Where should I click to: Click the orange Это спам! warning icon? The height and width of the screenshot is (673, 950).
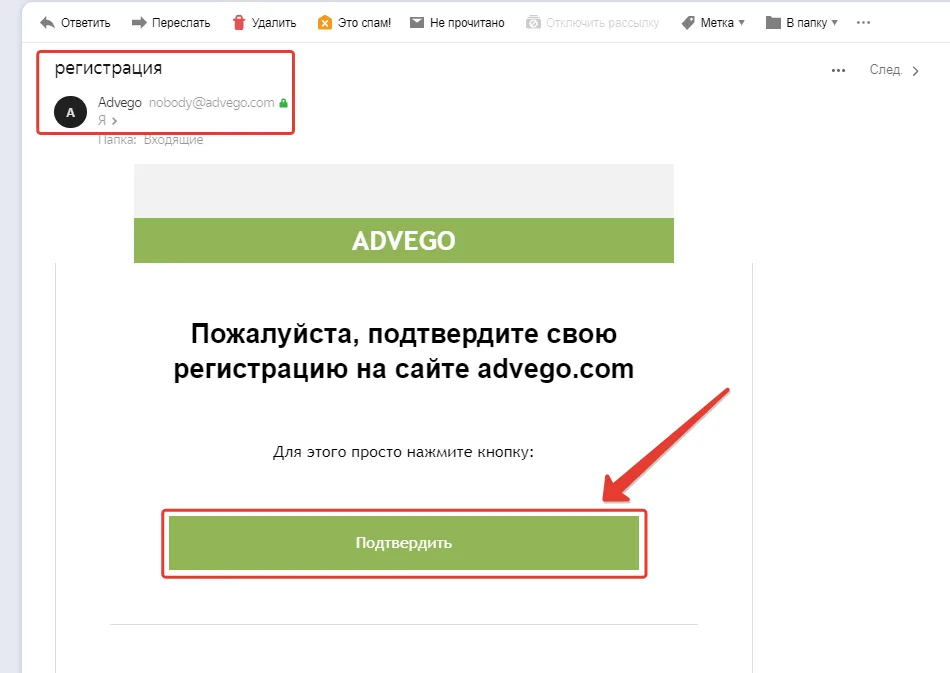[323, 21]
